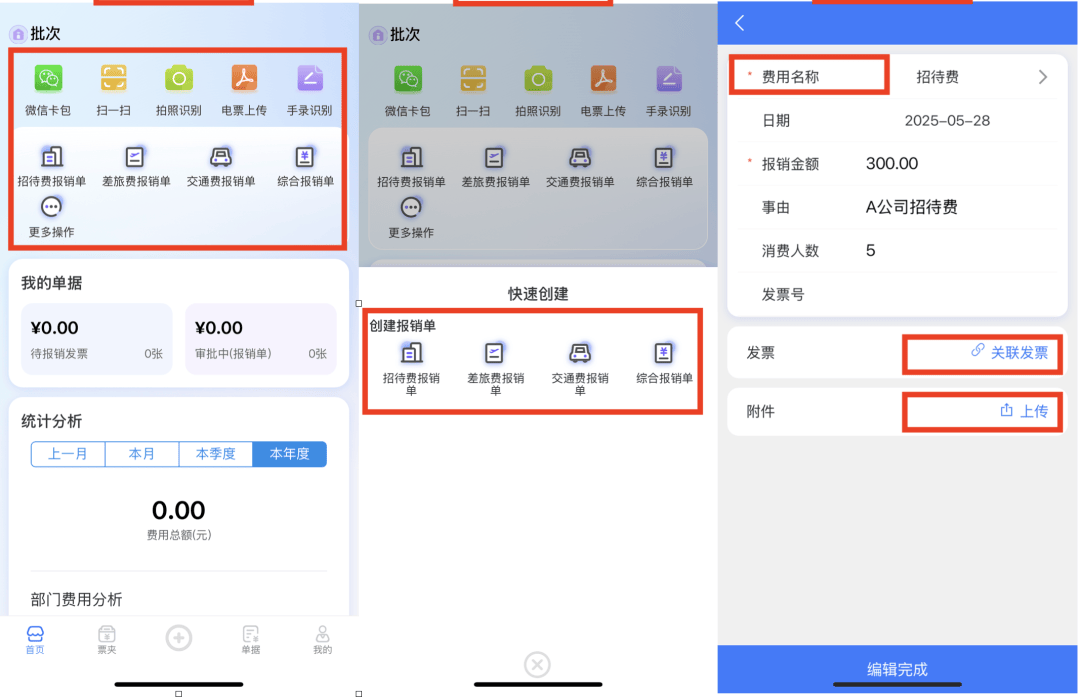Switch statistics period to 本月
The image size is (1080, 697).
[x=142, y=454]
